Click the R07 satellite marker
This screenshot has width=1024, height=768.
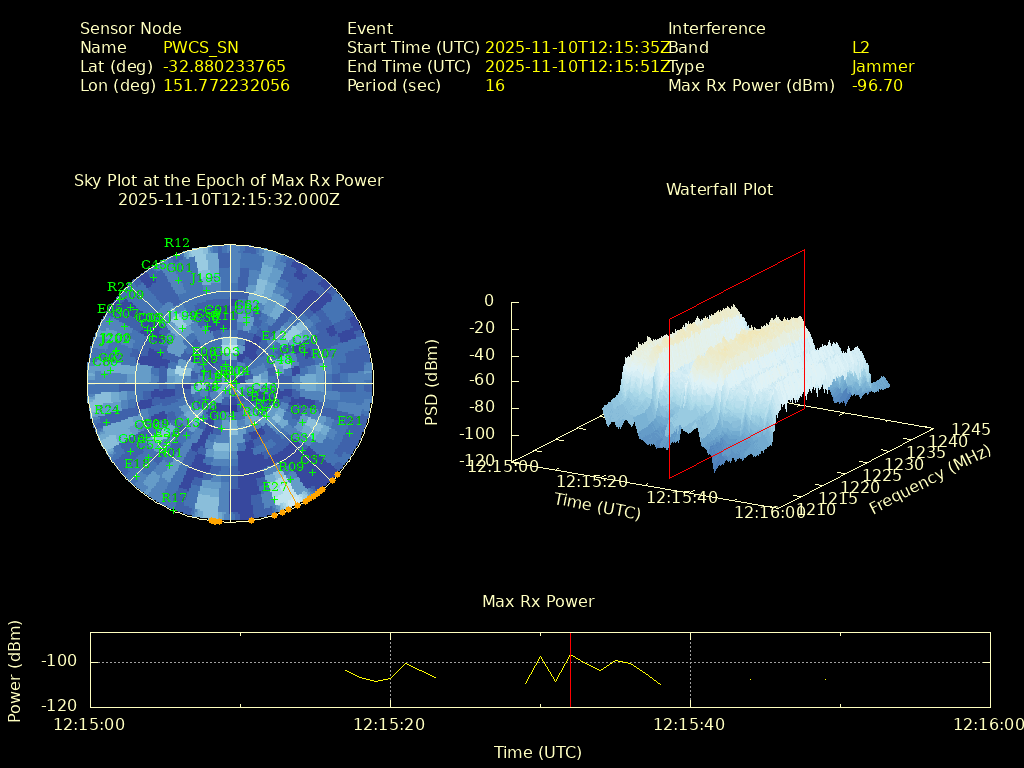[x=323, y=366]
